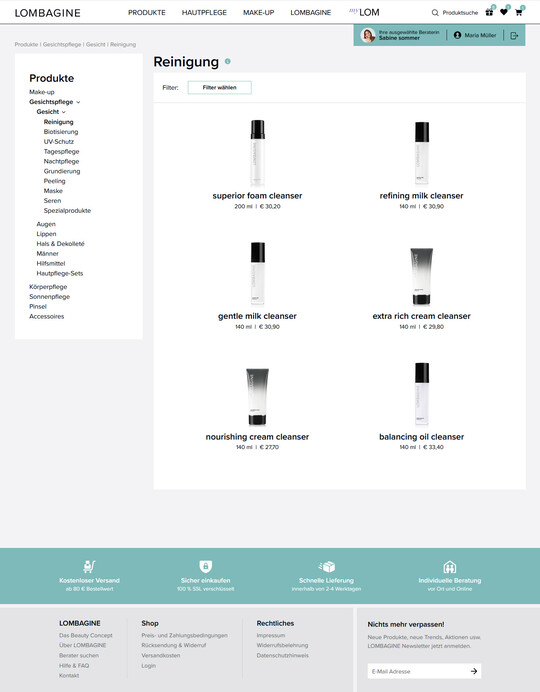Viewport: 540px width, 692px height.
Task: Click the E-Mail Adresse newsletter field
Action: pos(418,671)
